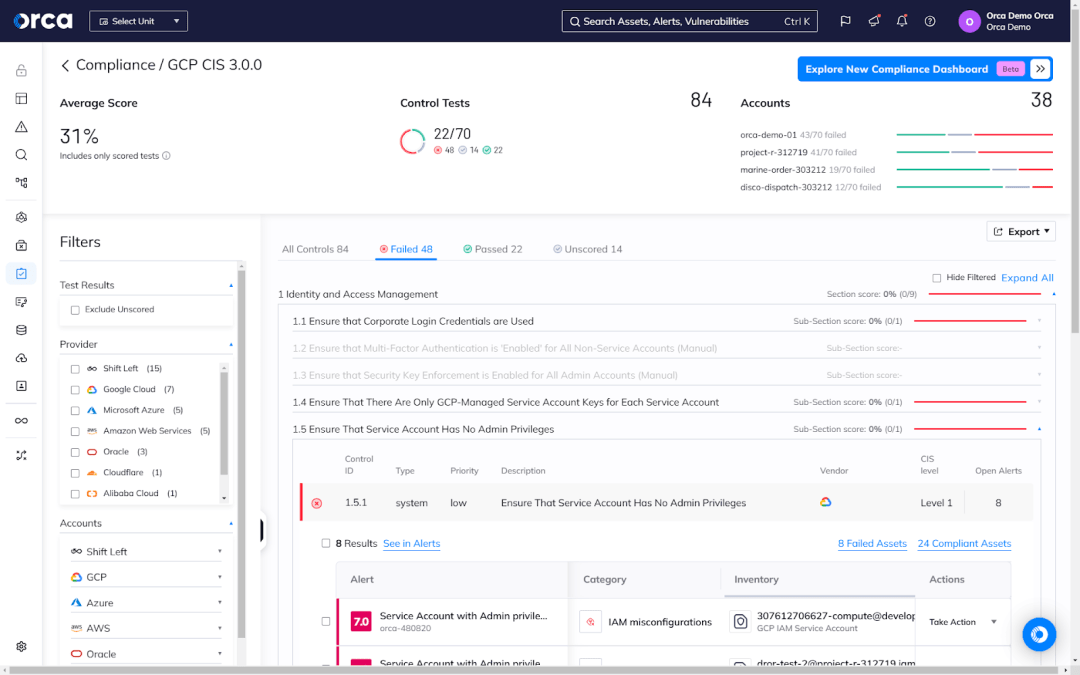Check the Cloudflare provider filter
This screenshot has width=1080, height=675.
[75, 473]
